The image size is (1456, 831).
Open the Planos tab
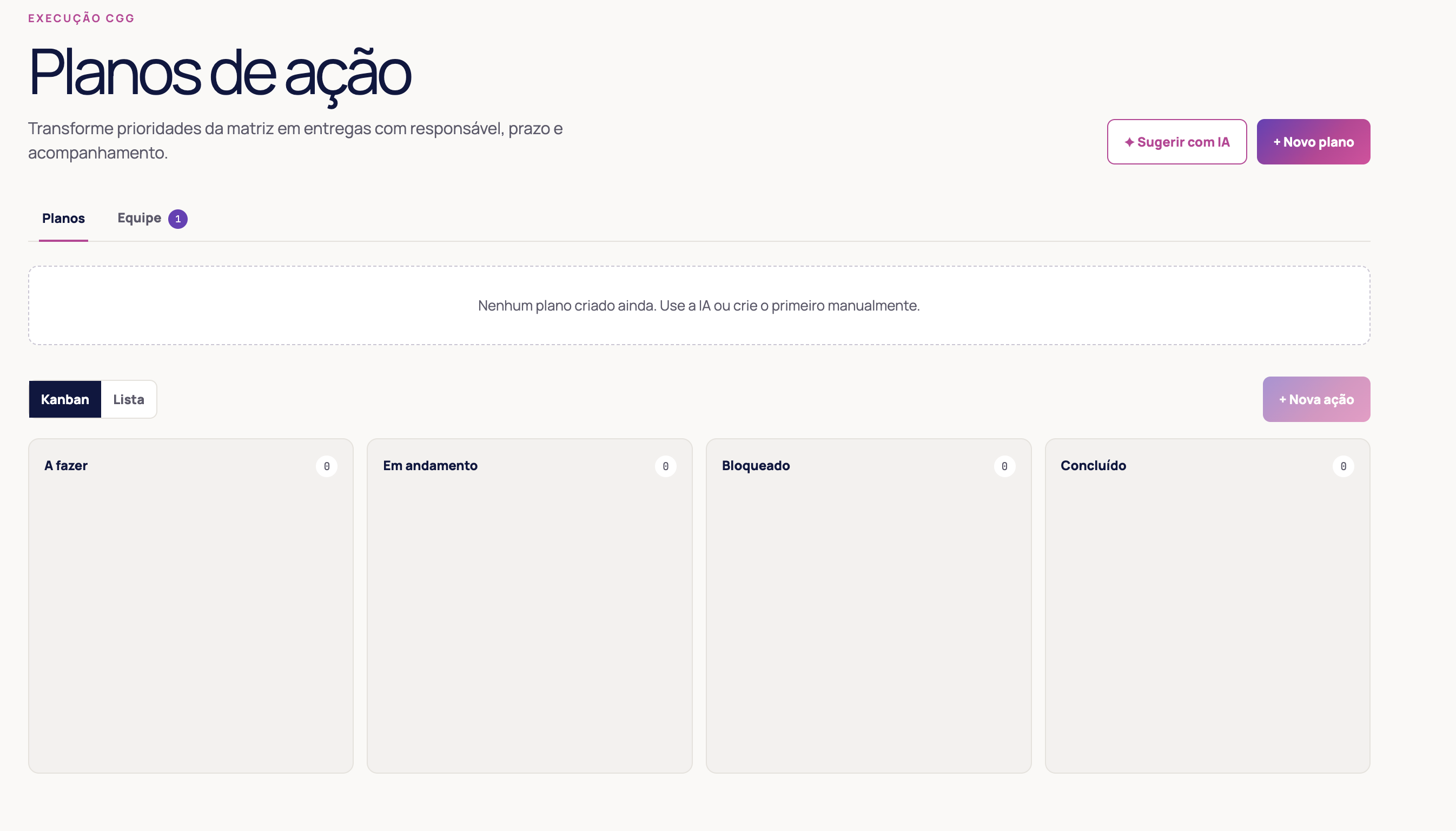[x=63, y=218]
